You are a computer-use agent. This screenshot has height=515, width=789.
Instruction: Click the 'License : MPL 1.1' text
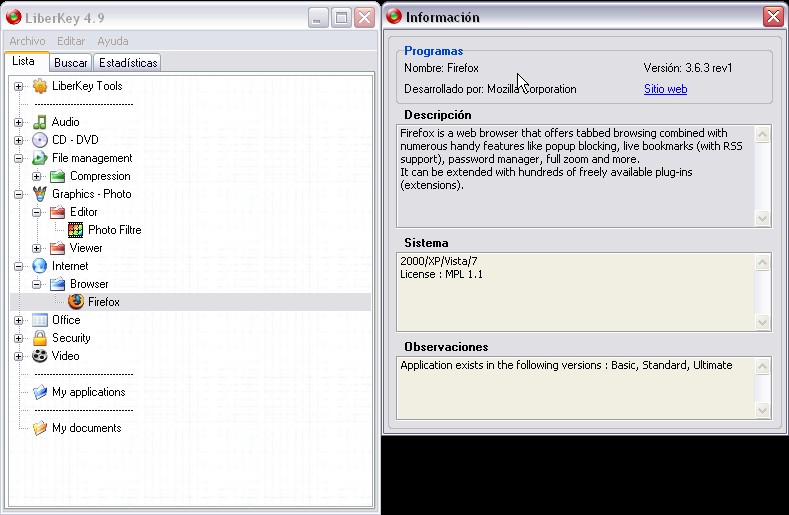(x=441, y=274)
